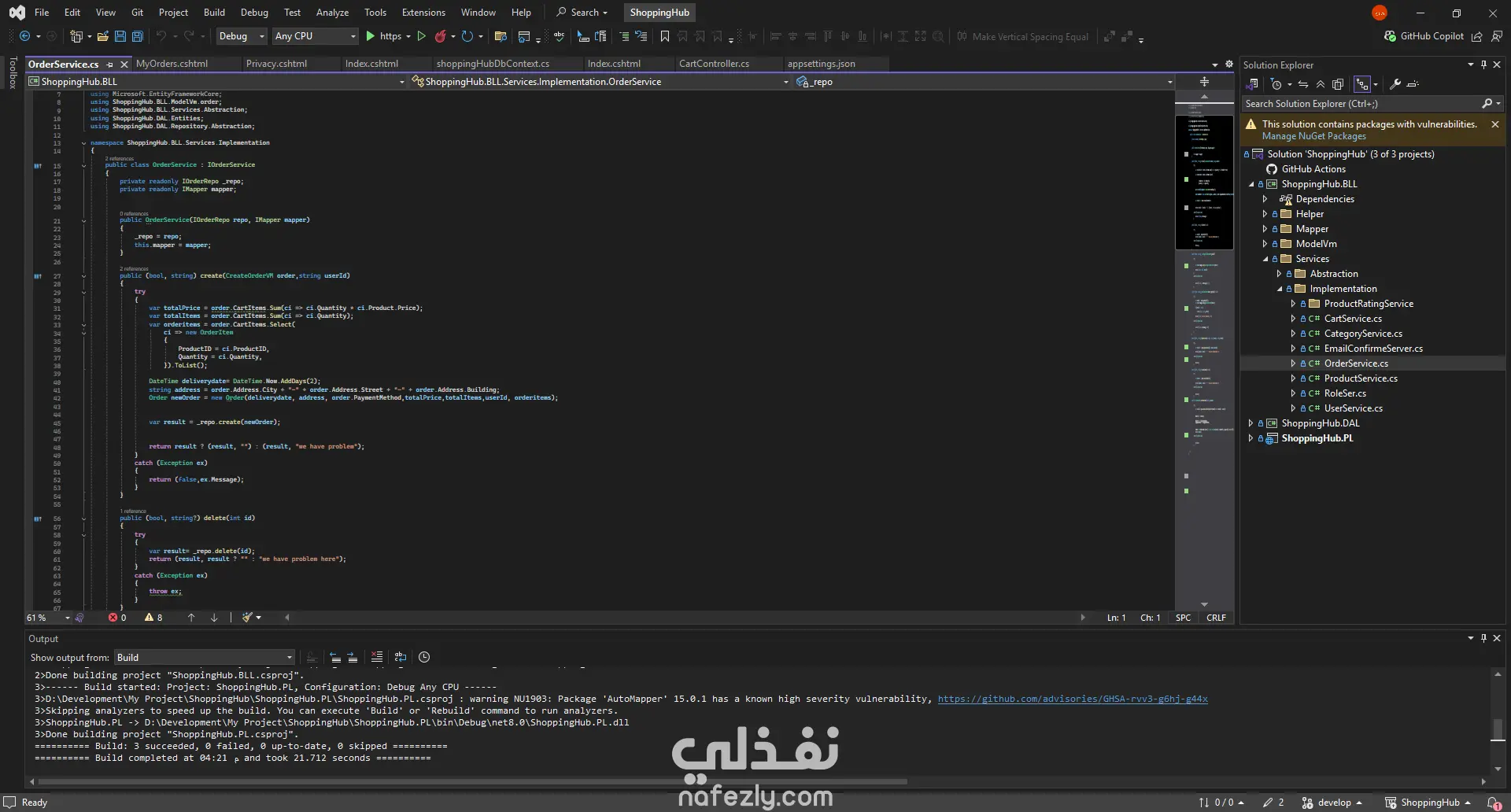Select CartService.cs in Solution Explorer

[1353, 319]
